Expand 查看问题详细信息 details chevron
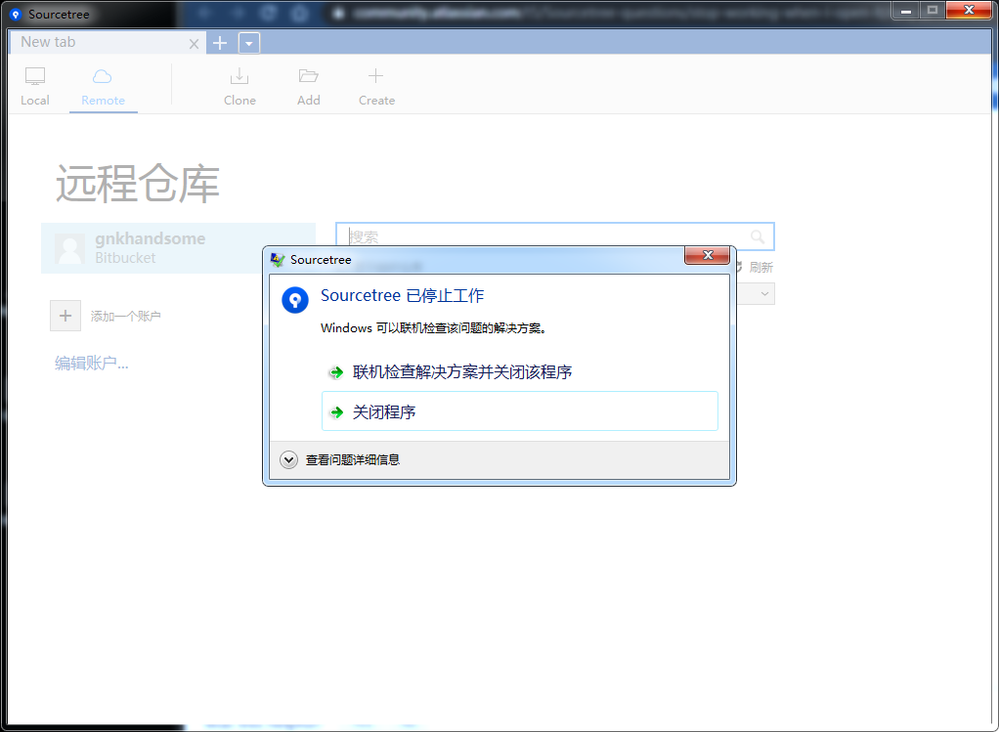This screenshot has width=999, height=732. 289,459
